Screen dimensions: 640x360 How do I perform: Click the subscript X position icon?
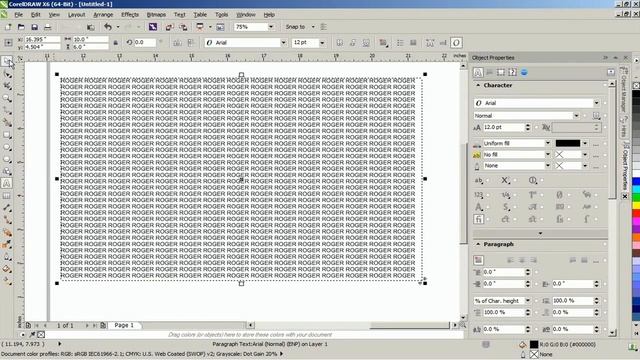(x=505, y=180)
